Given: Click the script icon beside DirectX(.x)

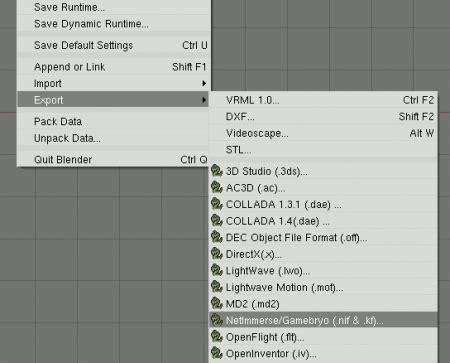Looking at the screenshot, I should 217,254.
